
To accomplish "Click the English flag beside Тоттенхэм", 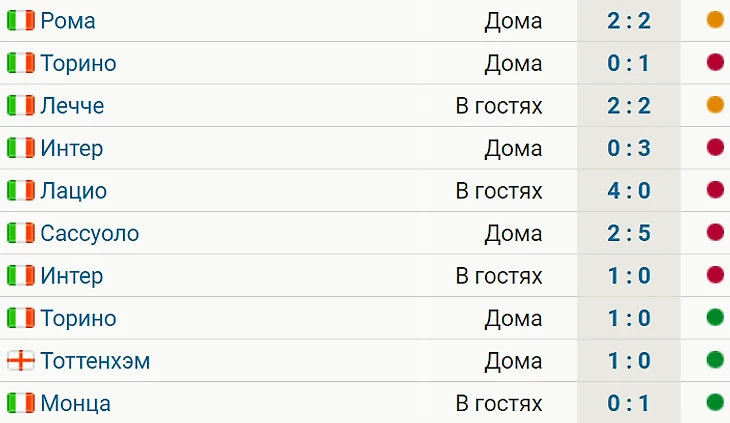I will point(20,361).
